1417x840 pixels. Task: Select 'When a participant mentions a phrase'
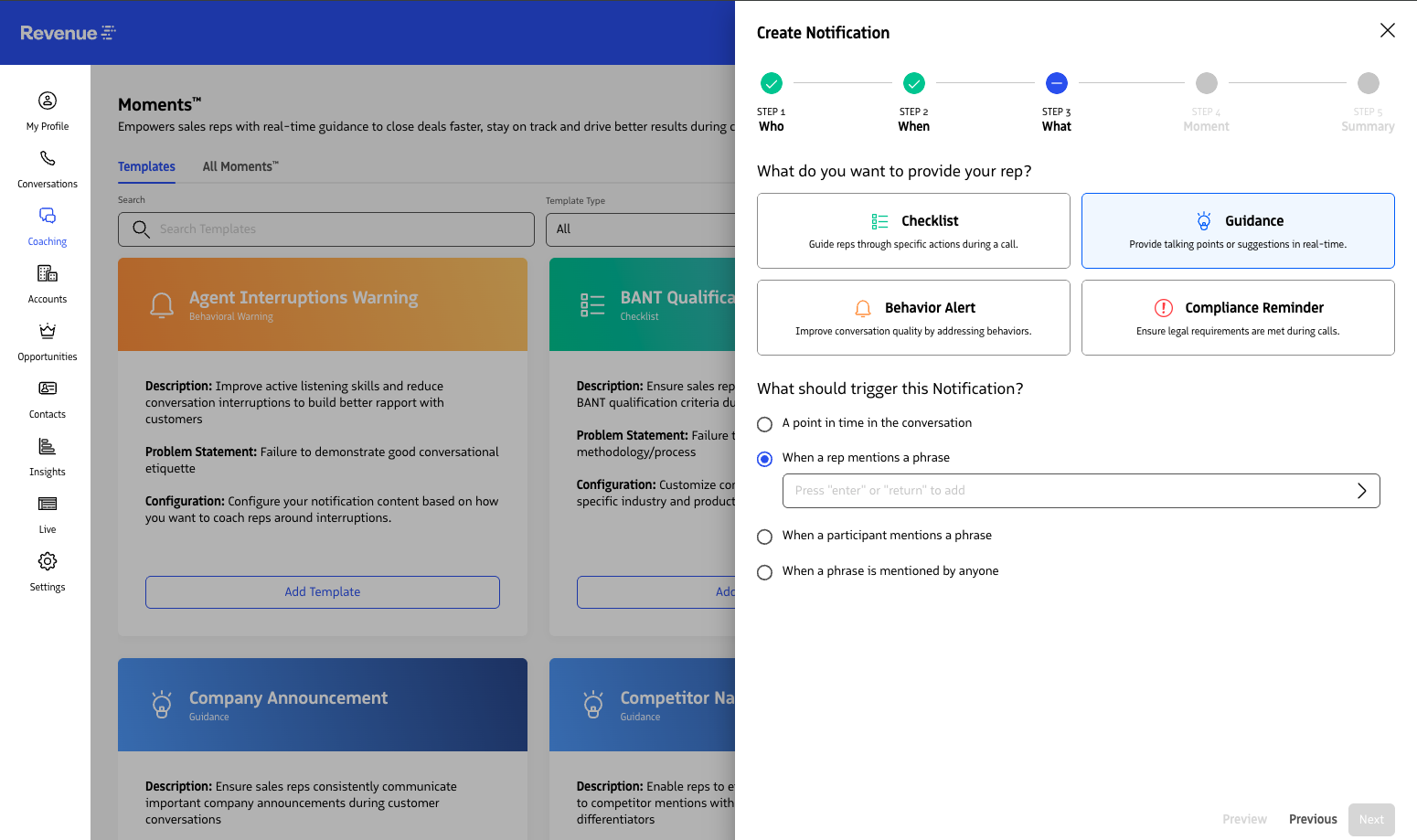[765, 537]
